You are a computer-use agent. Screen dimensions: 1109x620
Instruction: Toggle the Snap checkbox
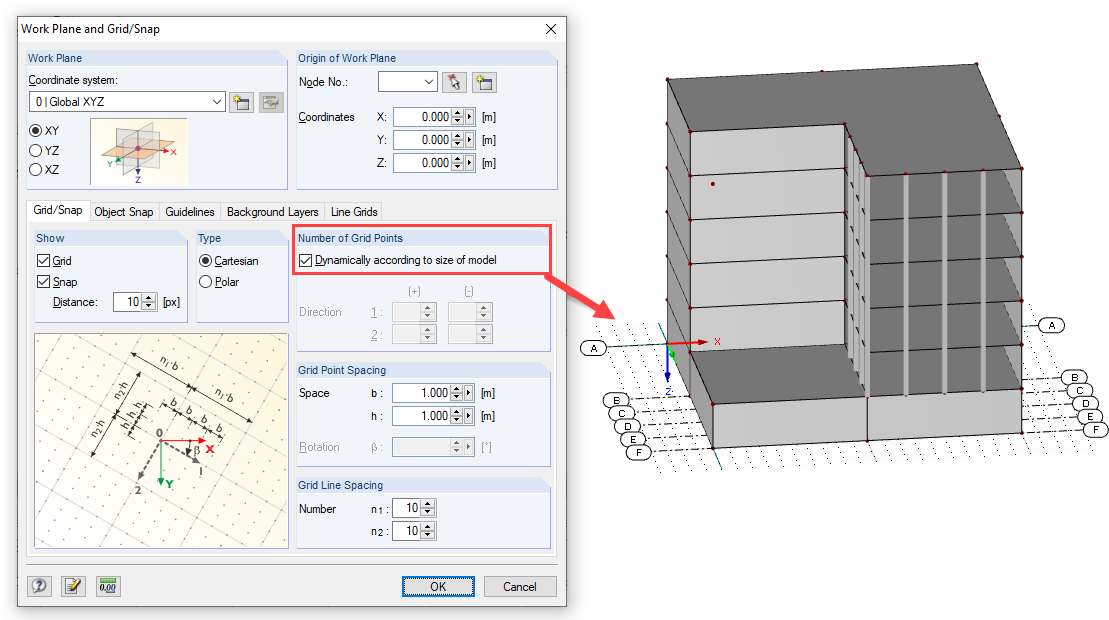[44, 282]
